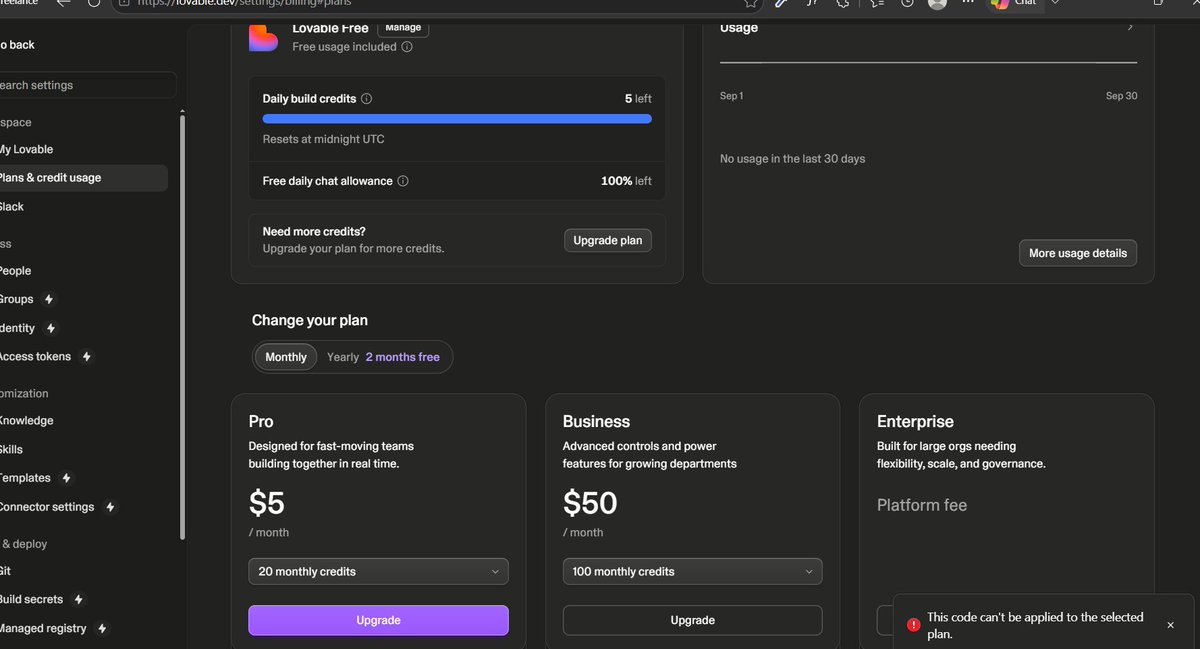The image size is (1200, 649).
Task: Click the browser refresh icon
Action: (x=94, y=3)
